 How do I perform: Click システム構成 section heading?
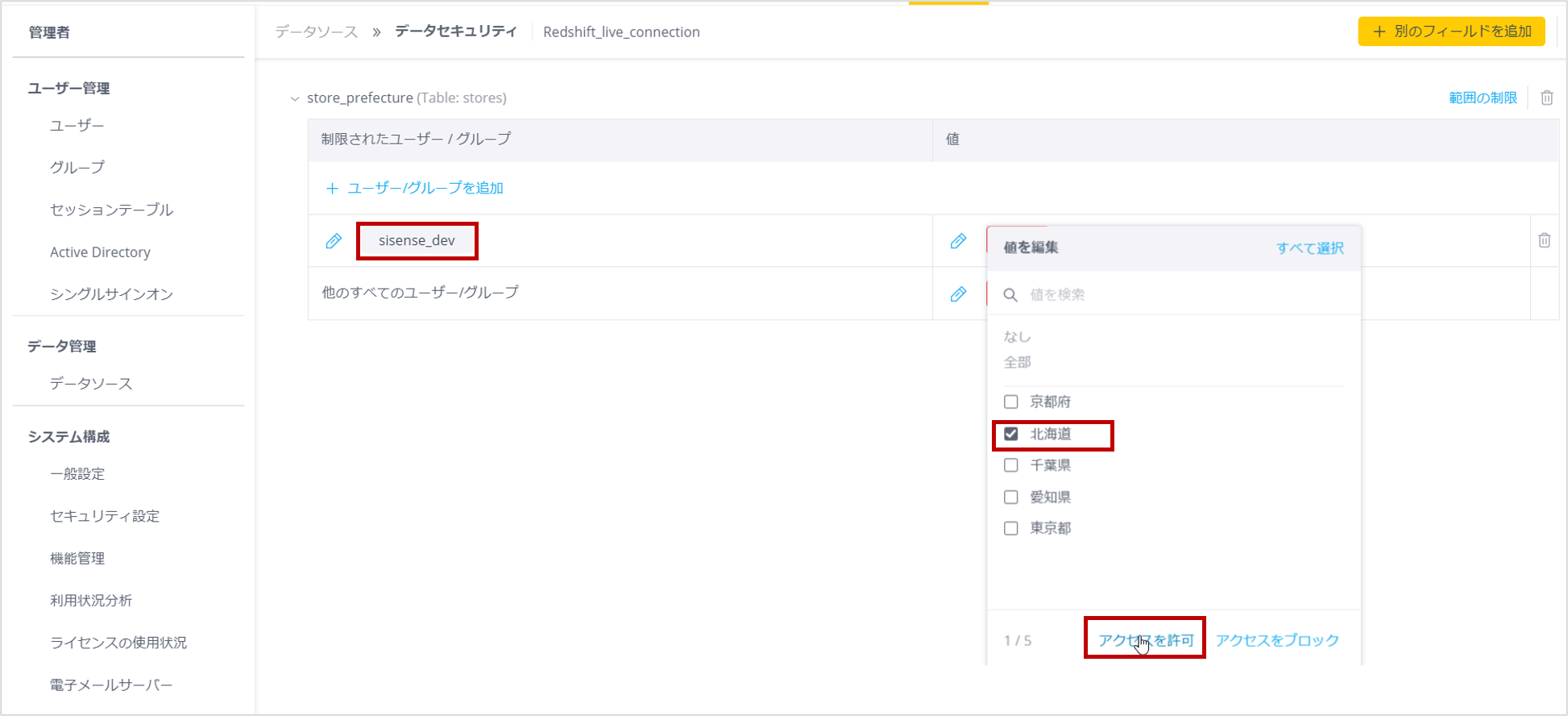click(x=68, y=436)
